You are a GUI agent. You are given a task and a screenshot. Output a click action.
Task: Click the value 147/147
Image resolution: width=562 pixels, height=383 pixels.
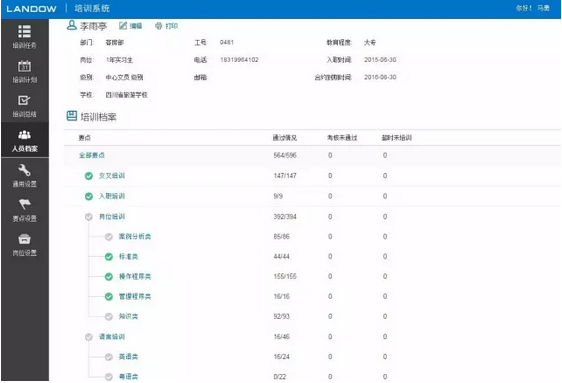click(285, 176)
